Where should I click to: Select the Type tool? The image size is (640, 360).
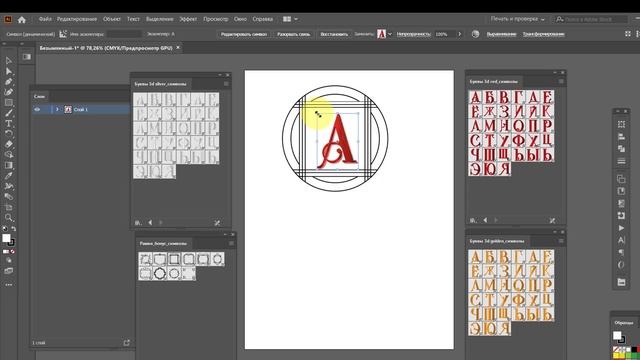[x=9, y=123]
